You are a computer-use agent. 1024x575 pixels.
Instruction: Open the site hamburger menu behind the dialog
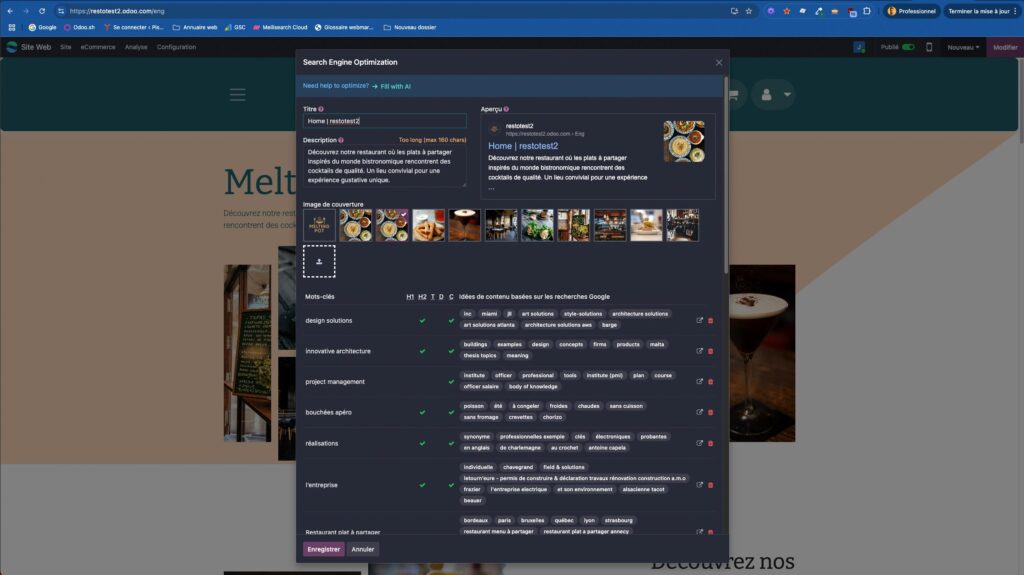[238, 95]
